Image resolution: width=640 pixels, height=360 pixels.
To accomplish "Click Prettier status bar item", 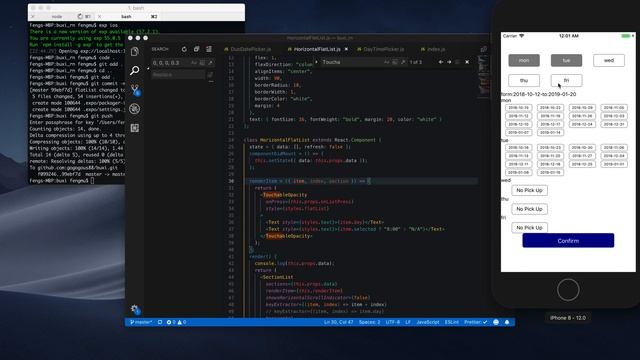I will coord(476,322).
